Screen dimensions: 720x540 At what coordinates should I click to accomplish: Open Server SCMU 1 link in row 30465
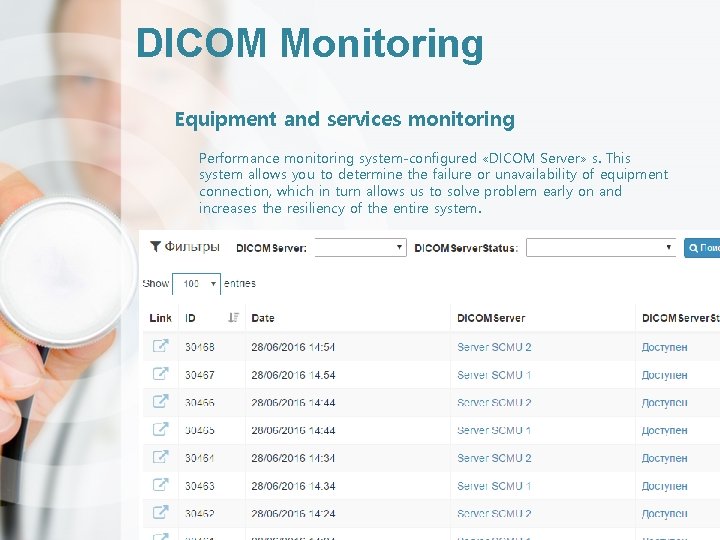(494, 430)
